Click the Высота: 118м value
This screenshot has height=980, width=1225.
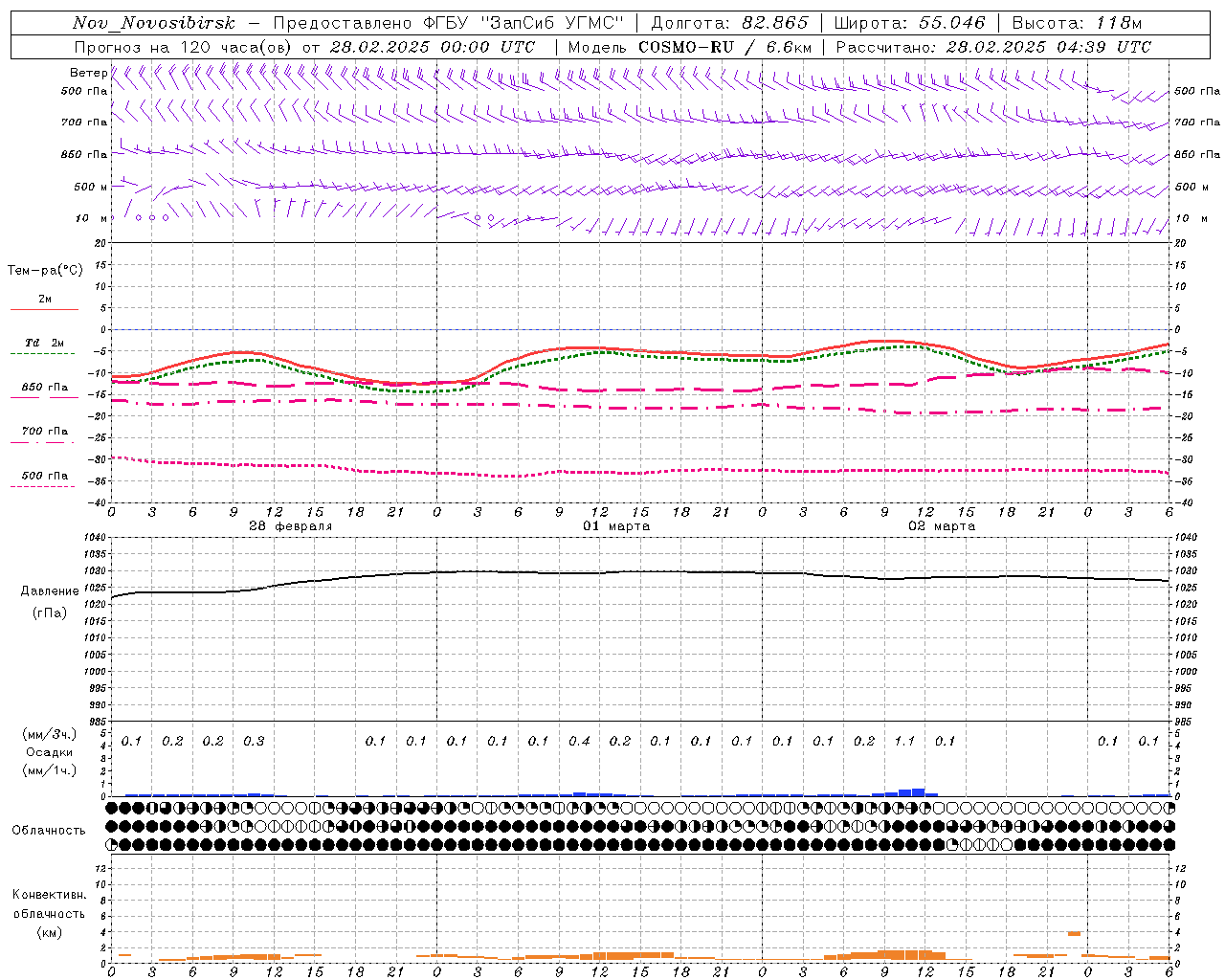tap(1077, 23)
